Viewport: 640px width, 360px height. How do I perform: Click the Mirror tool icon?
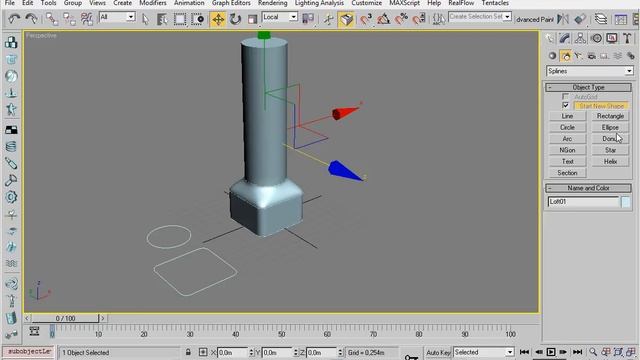click(x=563, y=19)
